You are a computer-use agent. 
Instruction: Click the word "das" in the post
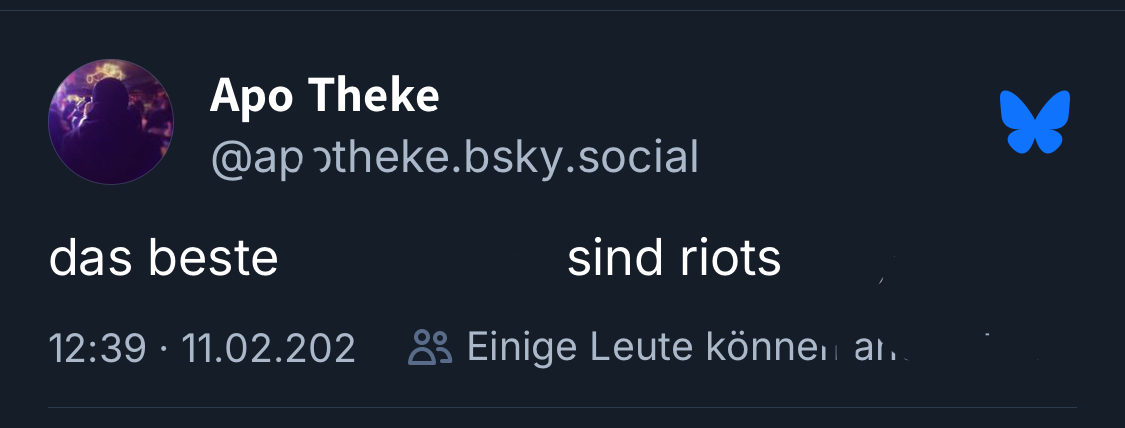click(92, 259)
